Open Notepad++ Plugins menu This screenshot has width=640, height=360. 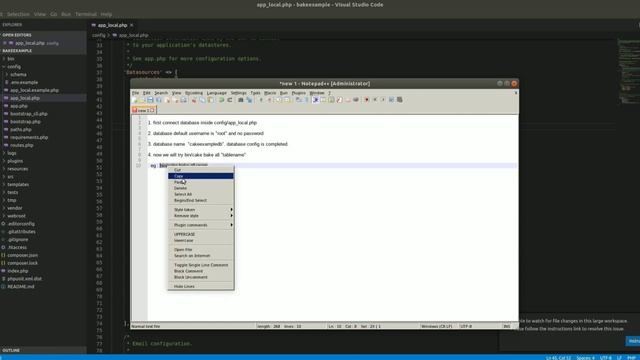tap(298, 93)
